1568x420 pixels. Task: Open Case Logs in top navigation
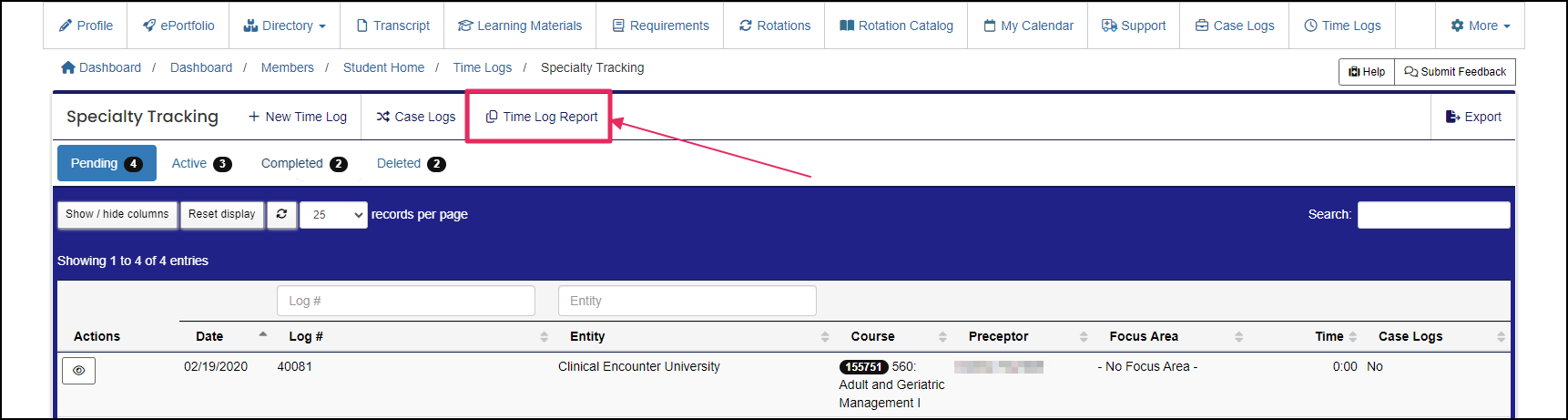click(1235, 26)
